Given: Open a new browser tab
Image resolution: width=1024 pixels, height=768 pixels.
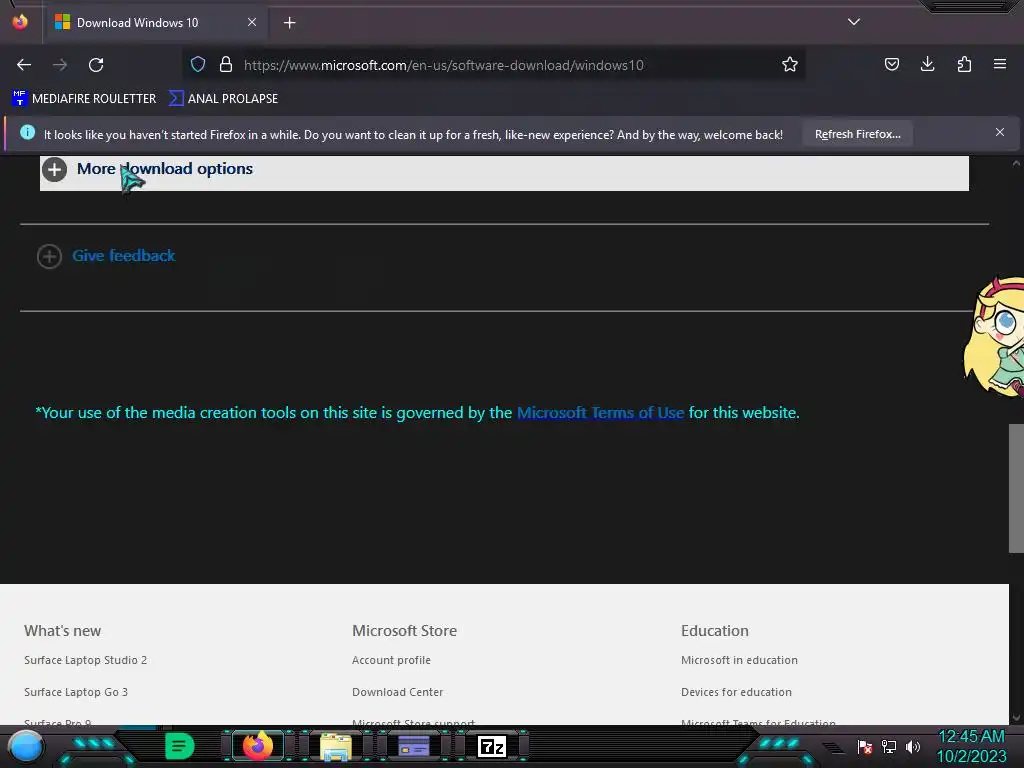Looking at the screenshot, I should [289, 23].
